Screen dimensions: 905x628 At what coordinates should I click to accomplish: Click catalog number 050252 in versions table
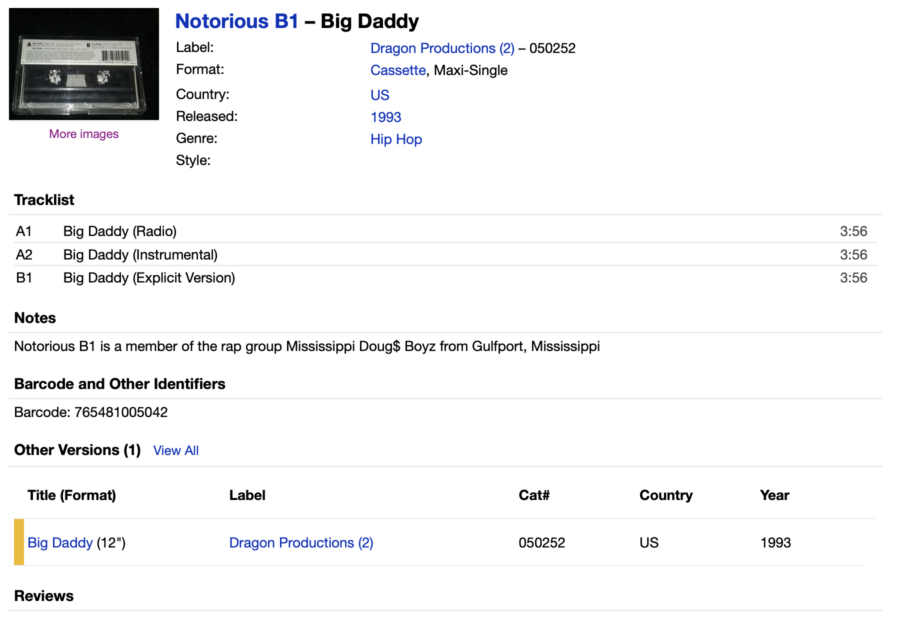tap(541, 543)
